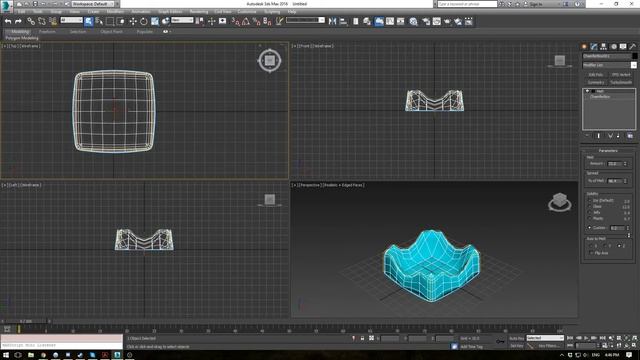The image size is (640, 360).
Task: Choose Bind to Space Warp icon
Action: tap(53, 21)
